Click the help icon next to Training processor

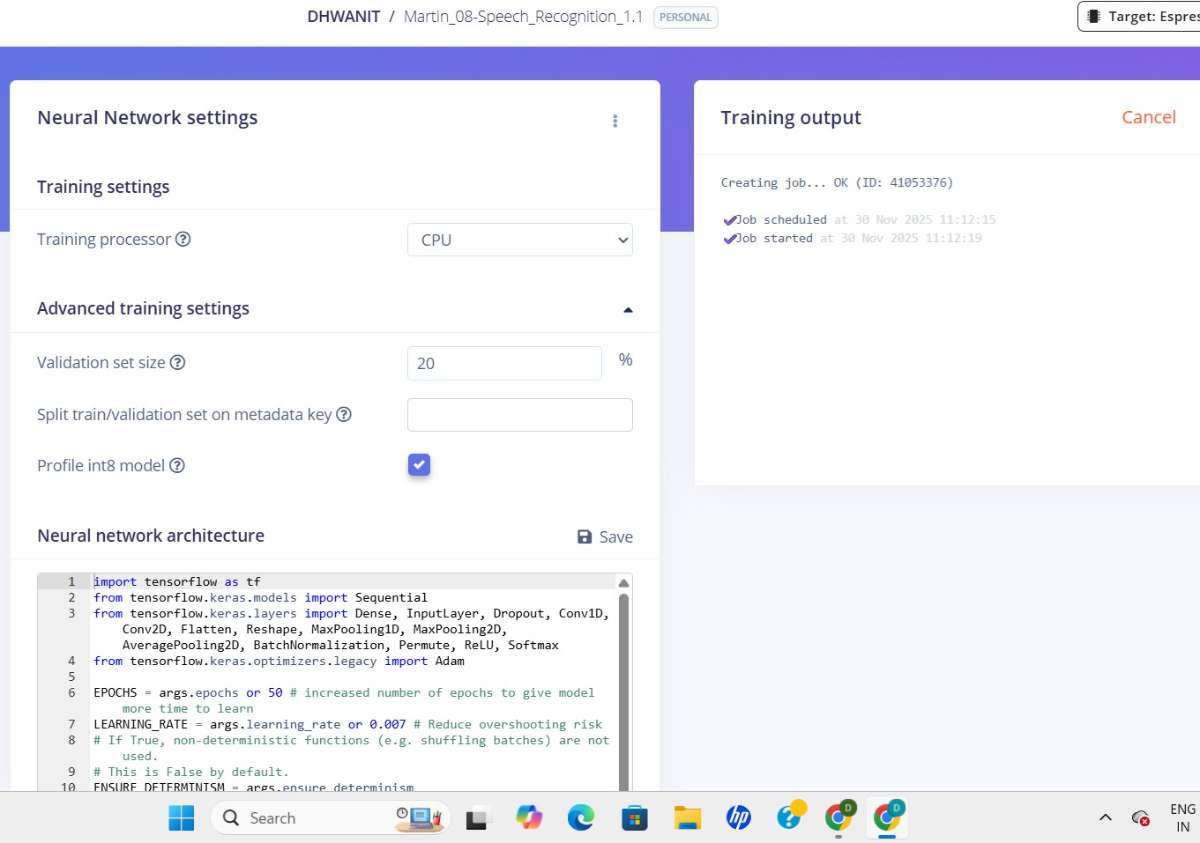[183, 240]
